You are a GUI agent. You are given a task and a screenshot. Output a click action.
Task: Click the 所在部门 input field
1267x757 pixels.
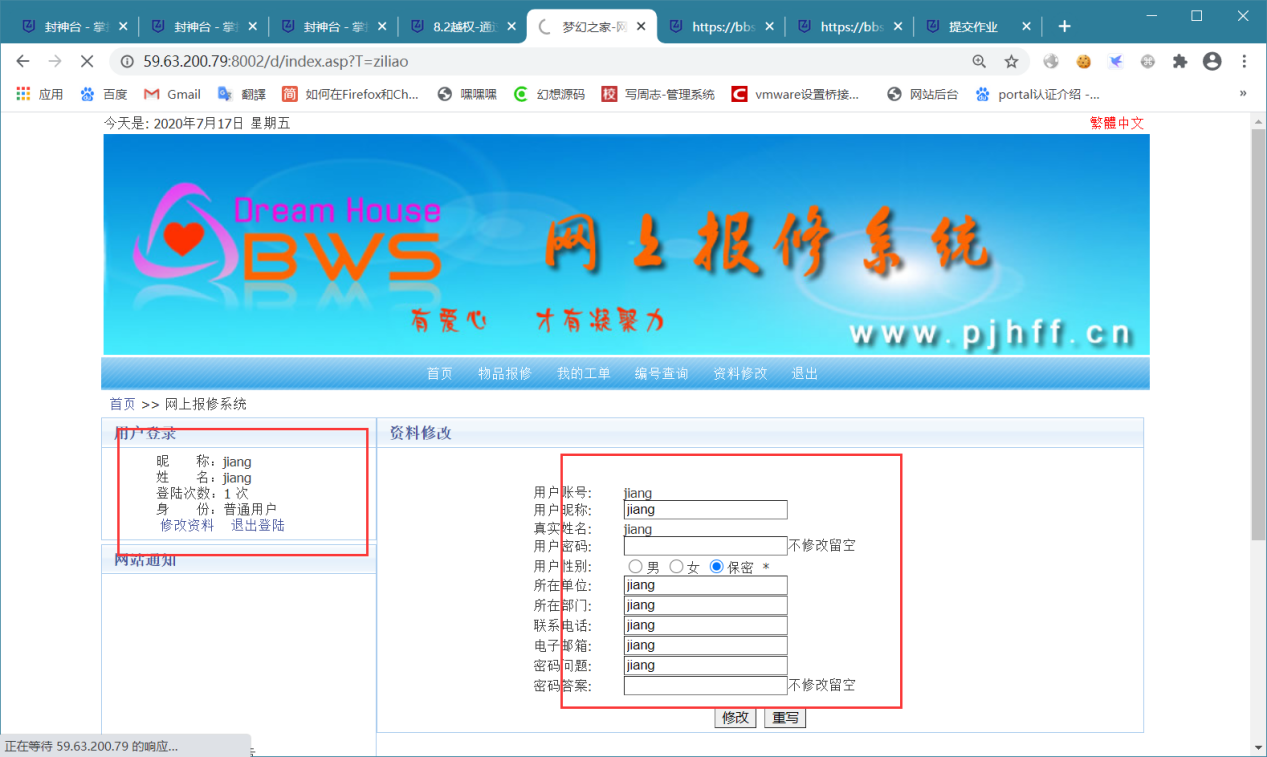point(706,605)
